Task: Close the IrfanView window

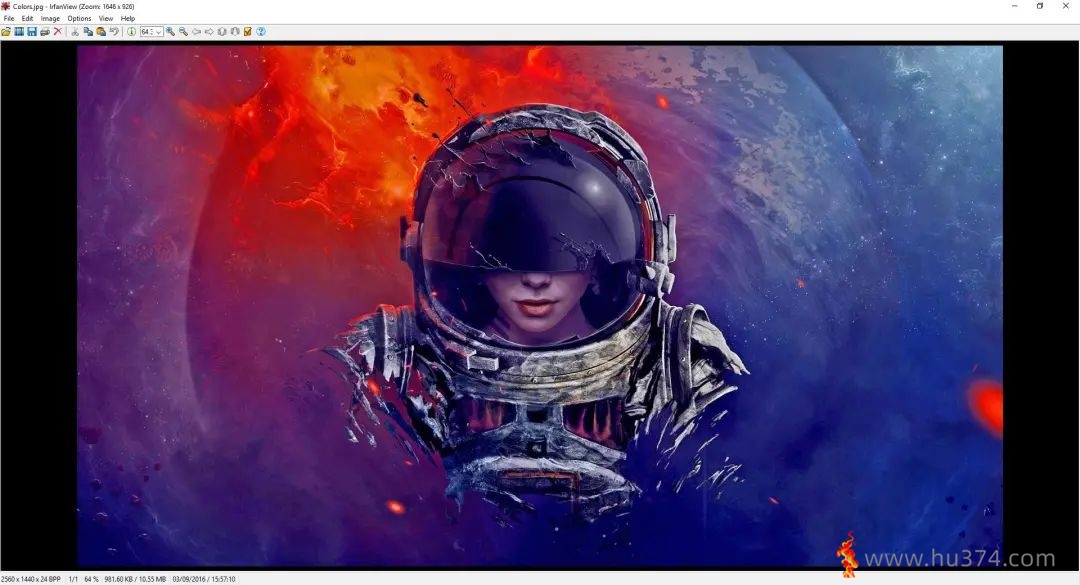Action: (1066, 6)
